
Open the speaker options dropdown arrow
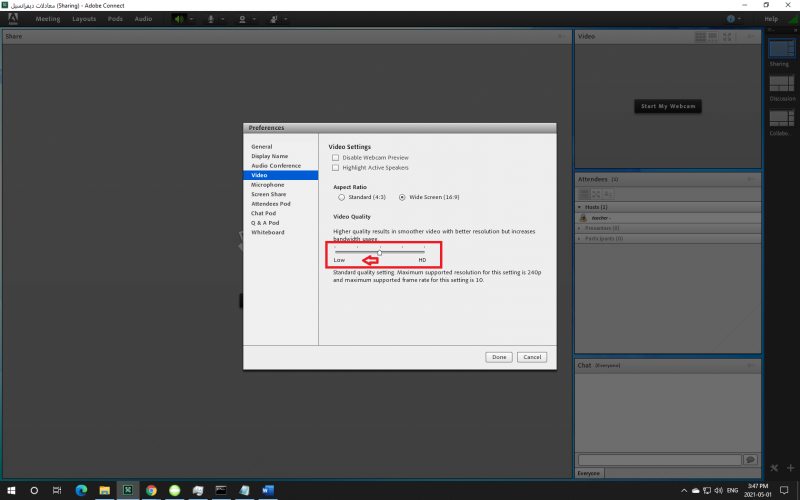click(192, 18)
